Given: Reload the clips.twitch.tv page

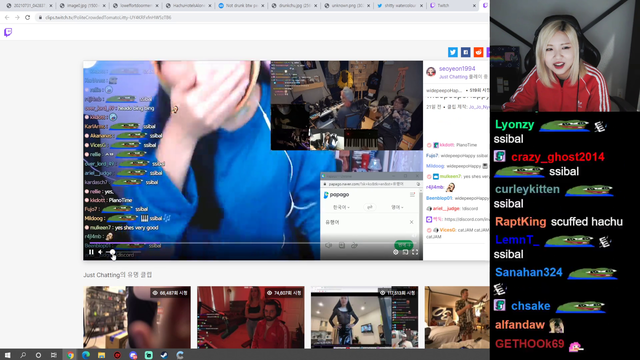Looking at the screenshot, I should (x=27, y=18).
